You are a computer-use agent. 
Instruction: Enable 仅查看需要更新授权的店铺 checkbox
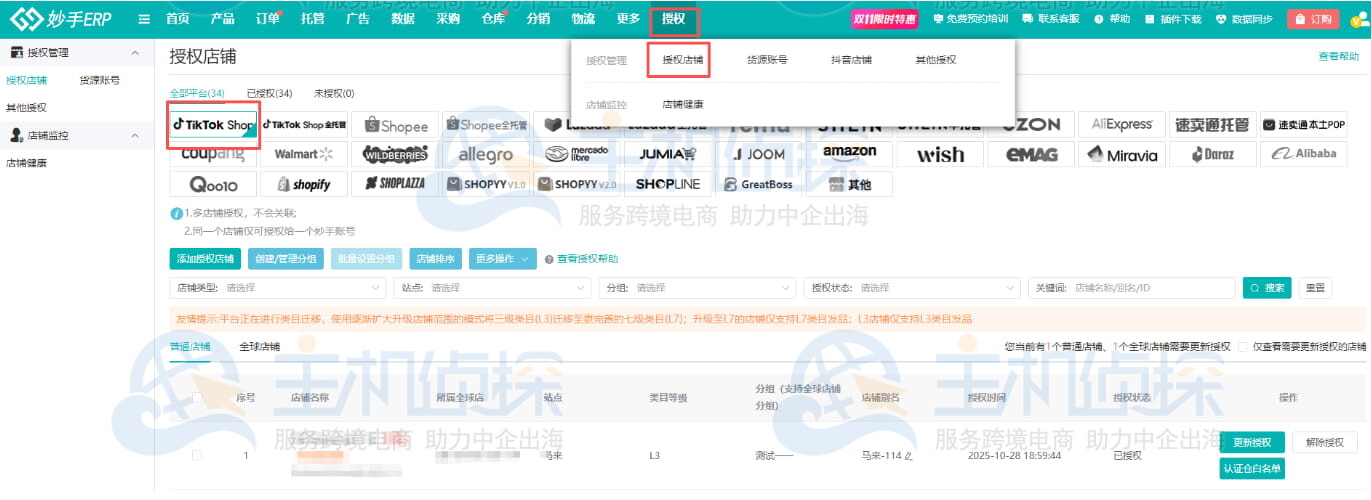[x=1241, y=347]
